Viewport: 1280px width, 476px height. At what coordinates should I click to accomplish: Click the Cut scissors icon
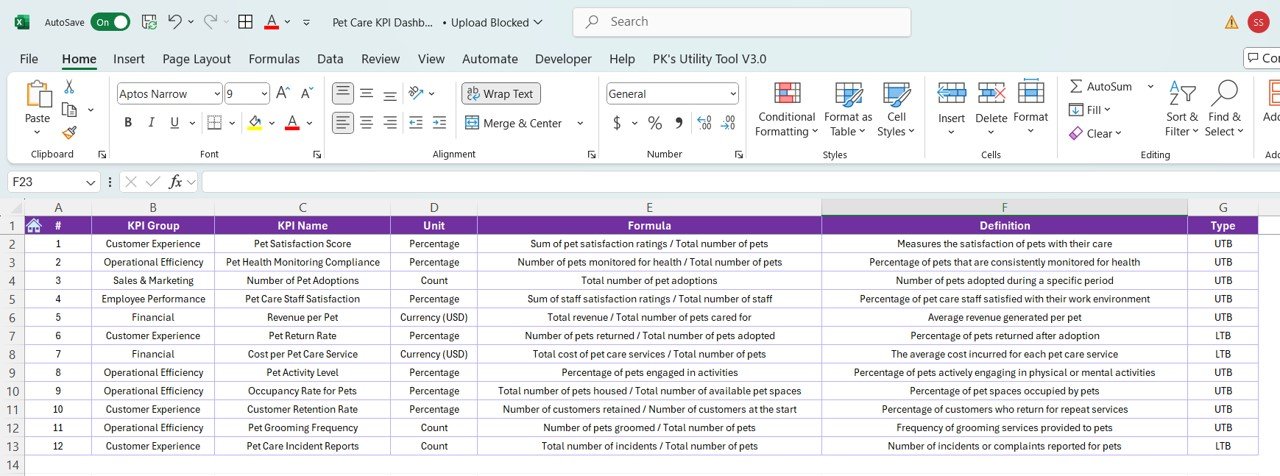point(69,87)
